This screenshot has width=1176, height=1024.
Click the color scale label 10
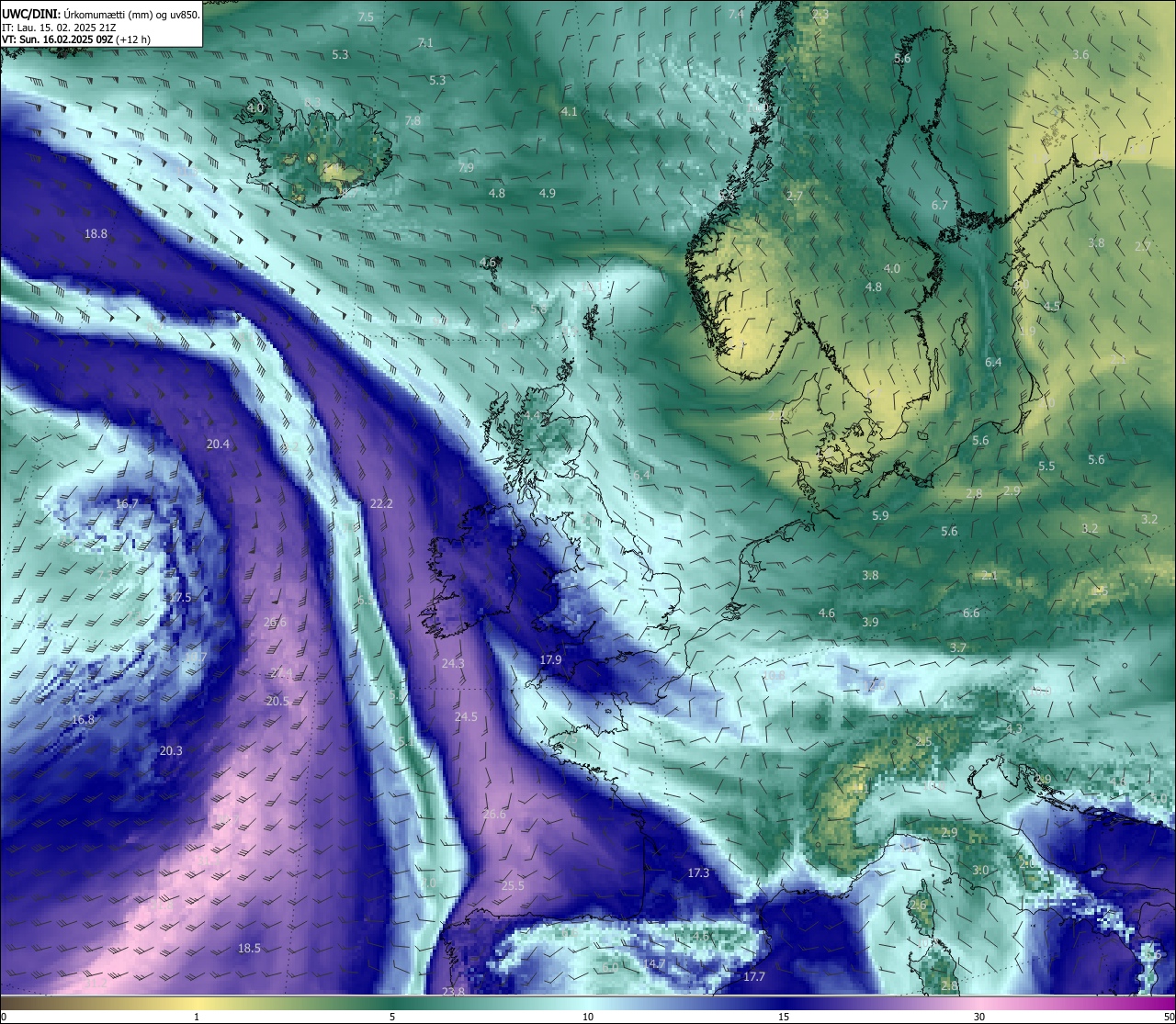click(x=588, y=1017)
